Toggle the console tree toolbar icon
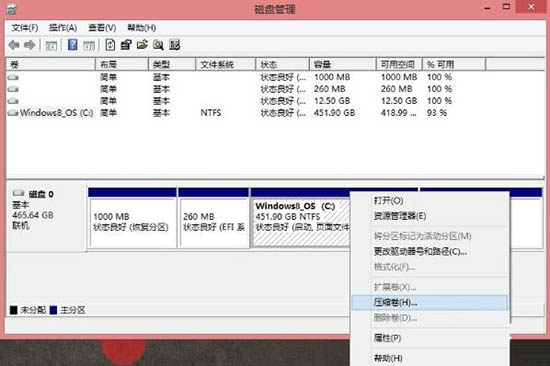 coord(51,45)
